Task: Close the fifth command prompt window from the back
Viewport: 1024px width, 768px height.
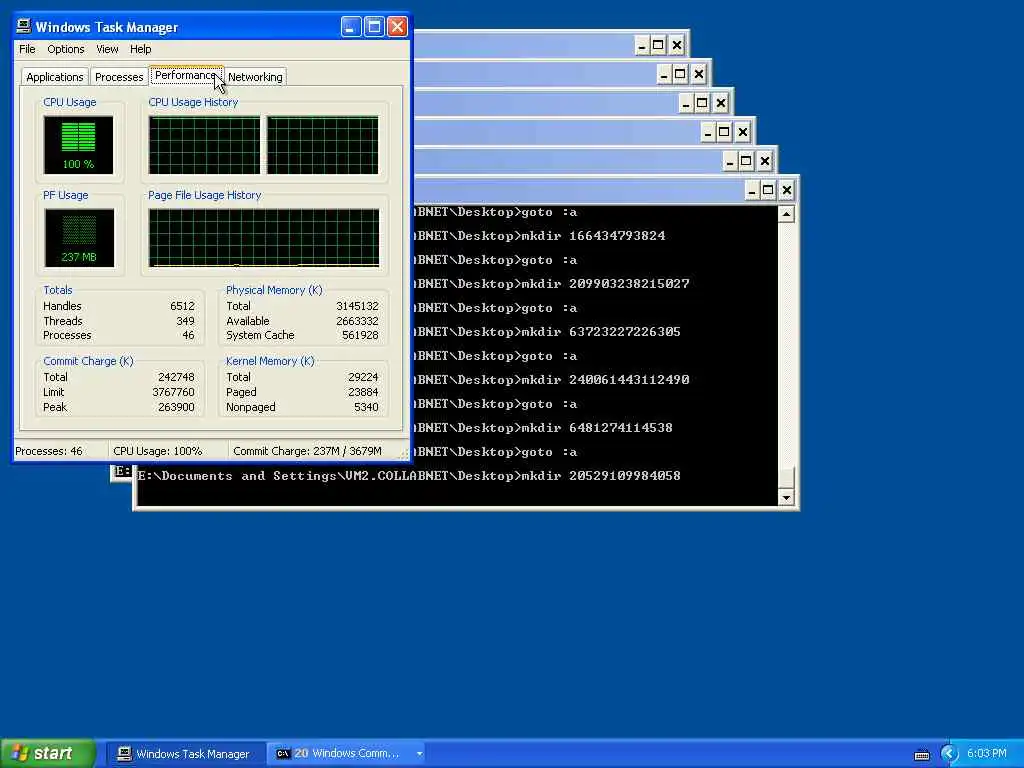Action: [765, 161]
